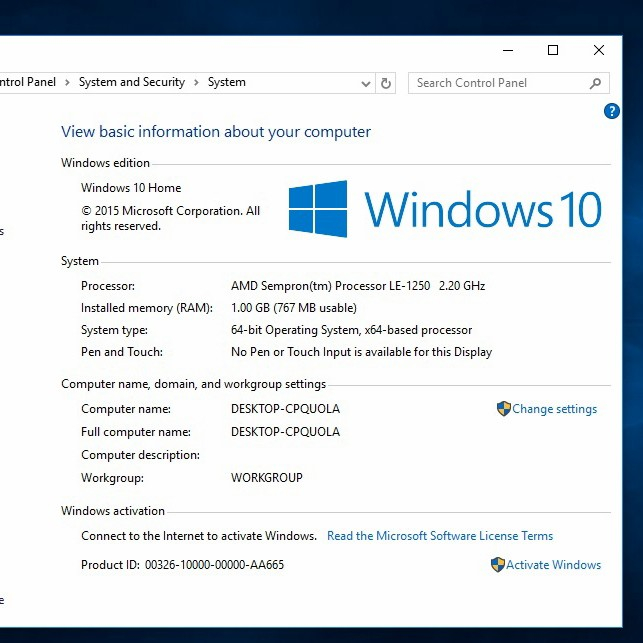Read the Microsoft Software License Terms
This screenshot has width=643, height=643.
click(x=440, y=536)
